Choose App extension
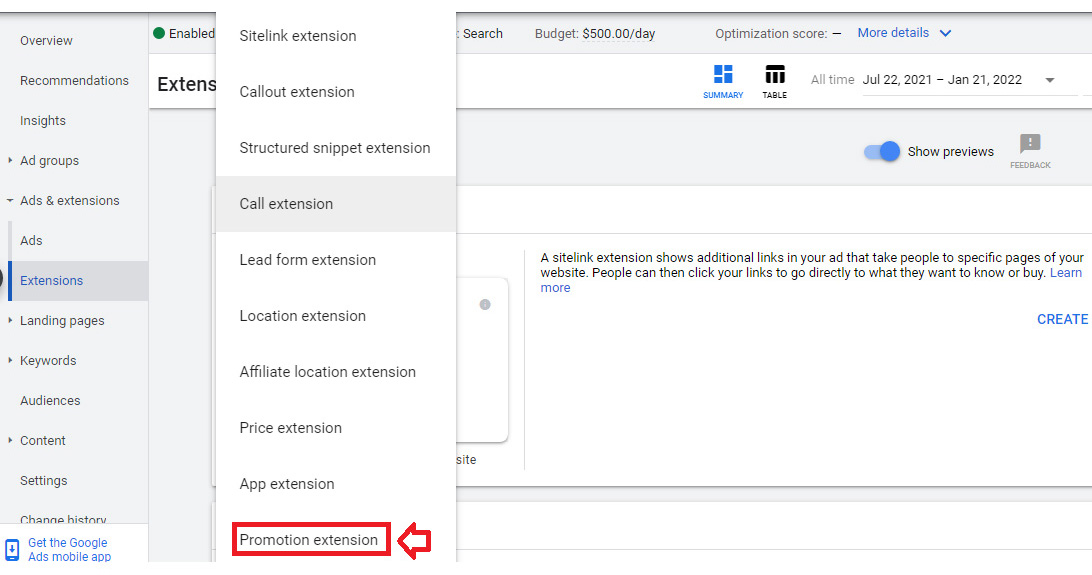Viewport: 1092px width, 575px height. [x=336, y=484]
